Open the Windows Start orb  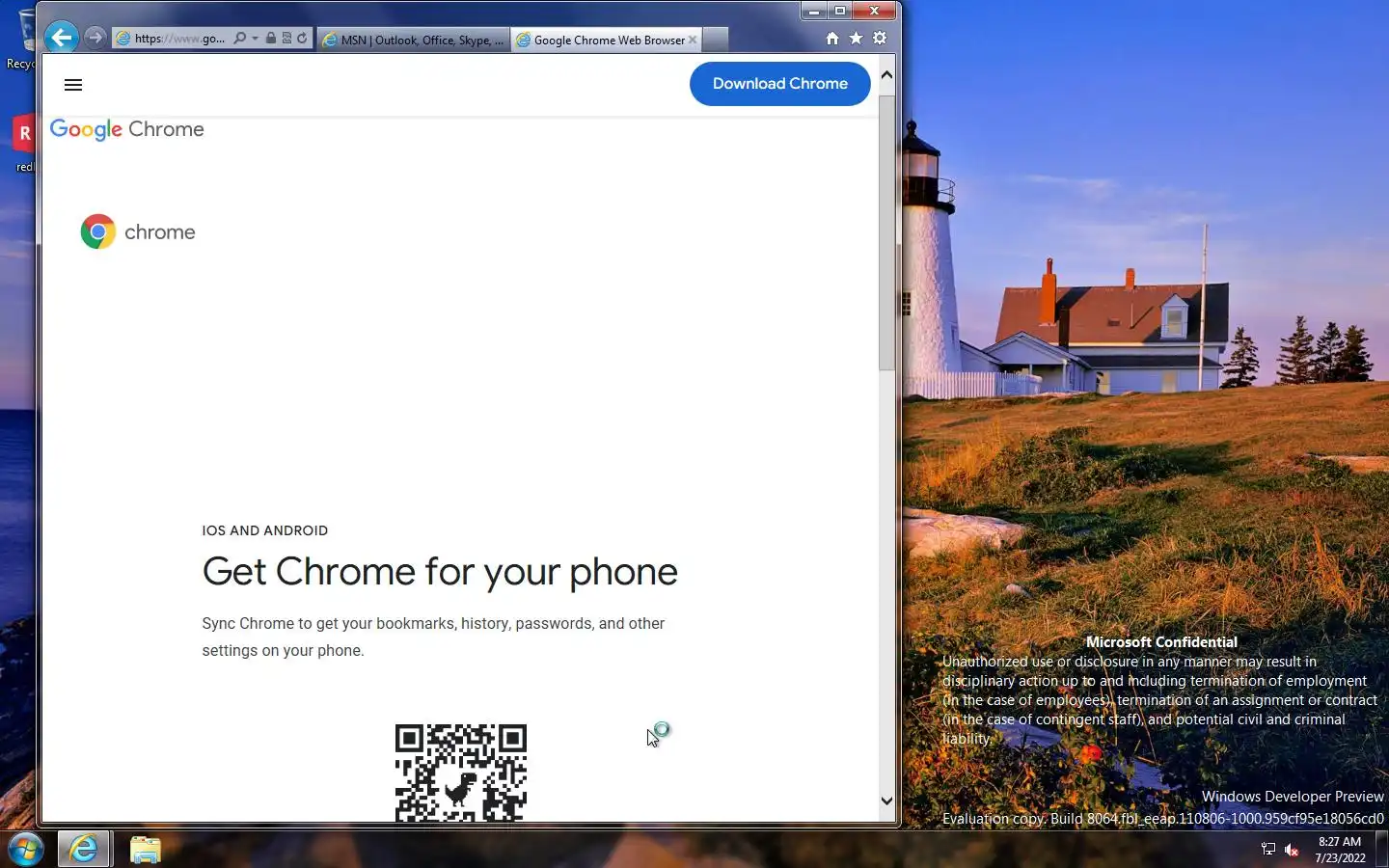point(26,850)
